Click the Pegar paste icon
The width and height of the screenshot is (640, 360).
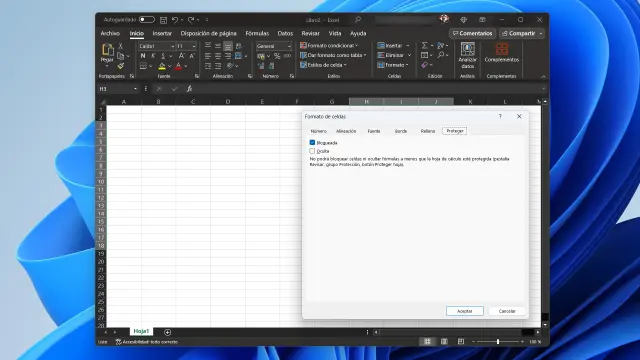(x=107, y=50)
